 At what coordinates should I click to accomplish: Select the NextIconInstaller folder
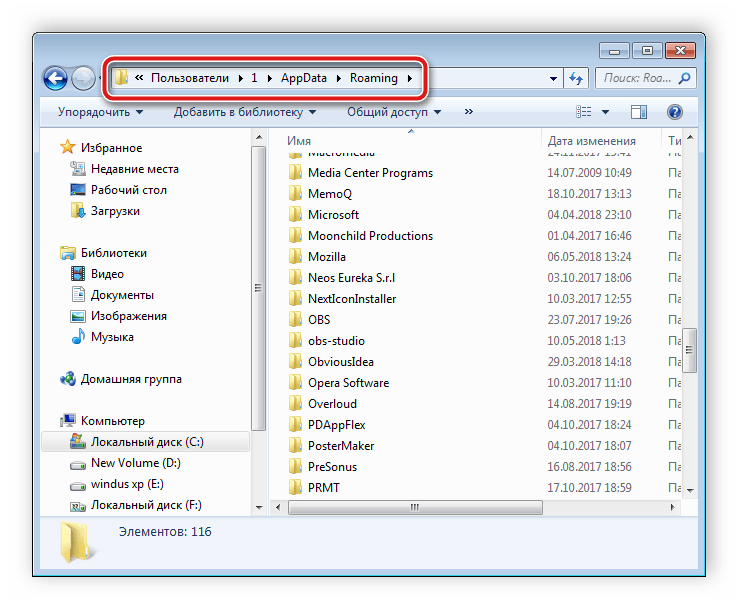[352, 298]
